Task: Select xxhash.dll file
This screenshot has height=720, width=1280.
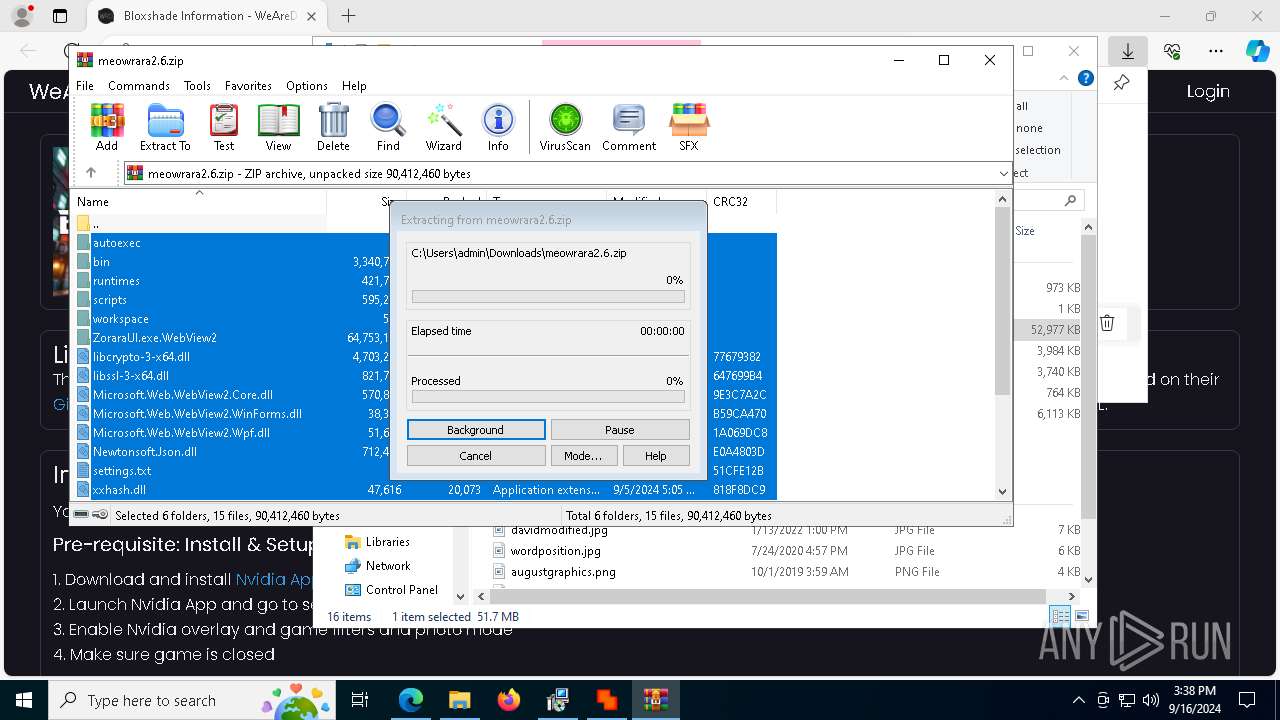Action: [x=120, y=490]
